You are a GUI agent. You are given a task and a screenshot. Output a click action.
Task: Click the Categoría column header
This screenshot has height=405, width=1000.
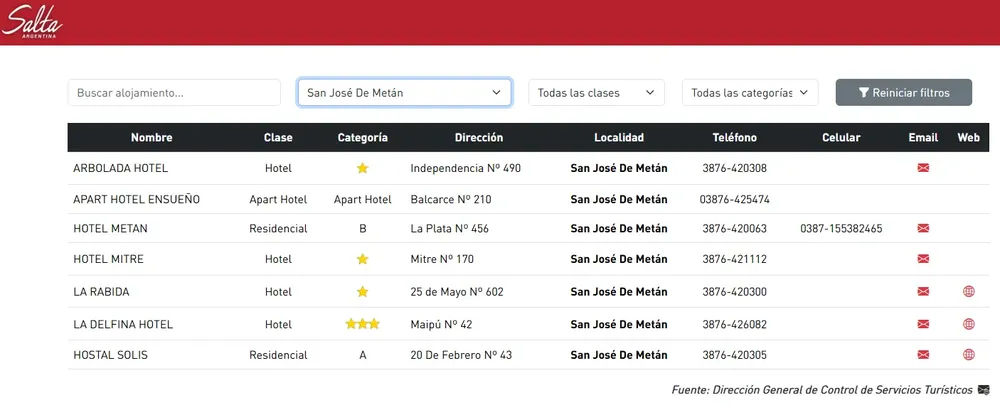(362, 138)
